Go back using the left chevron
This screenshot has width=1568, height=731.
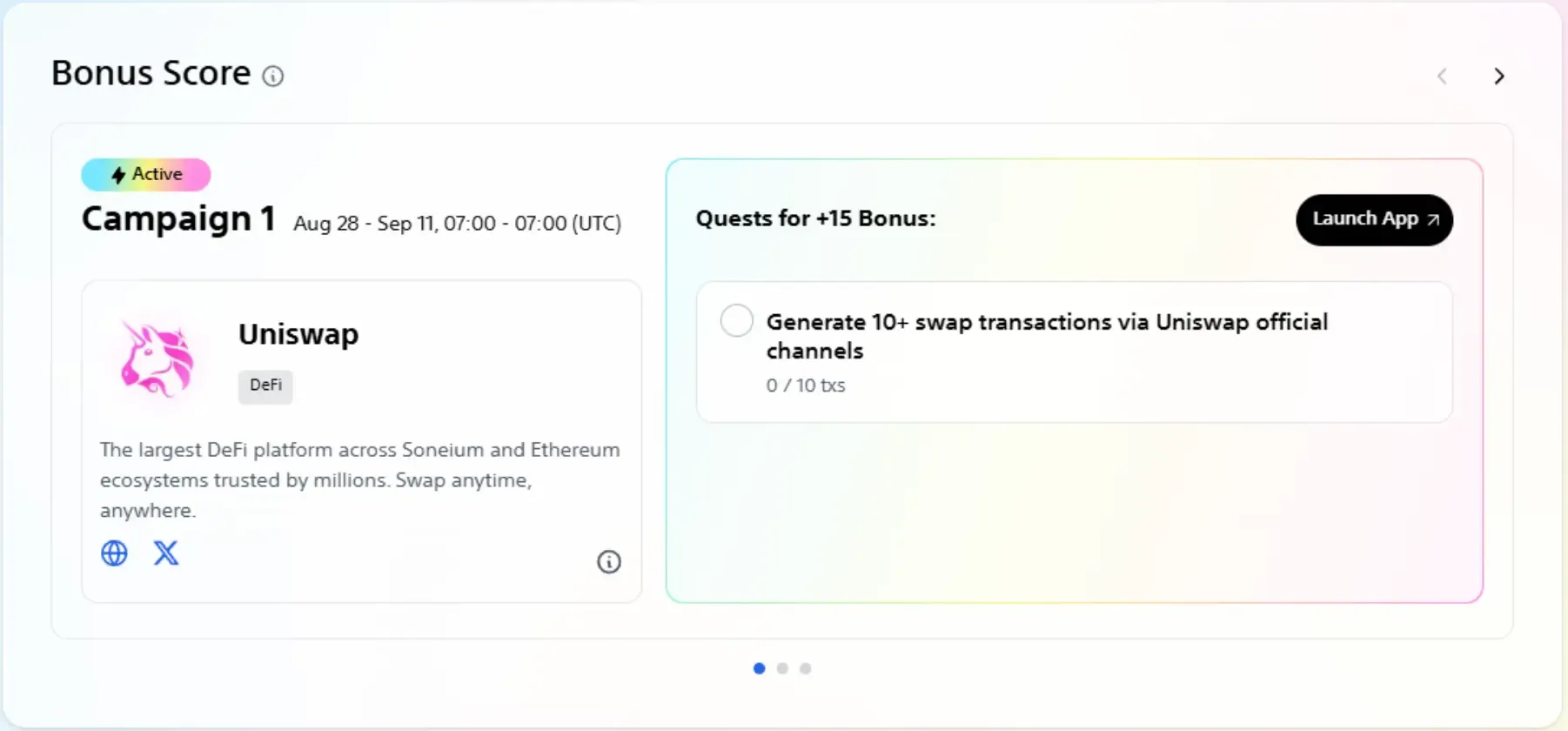[1443, 77]
